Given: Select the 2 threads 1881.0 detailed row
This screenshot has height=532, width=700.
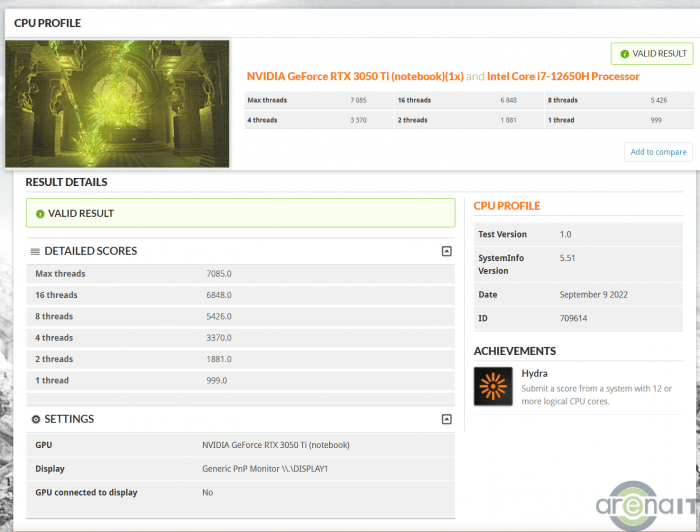Looking at the screenshot, I should [x=241, y=360].
